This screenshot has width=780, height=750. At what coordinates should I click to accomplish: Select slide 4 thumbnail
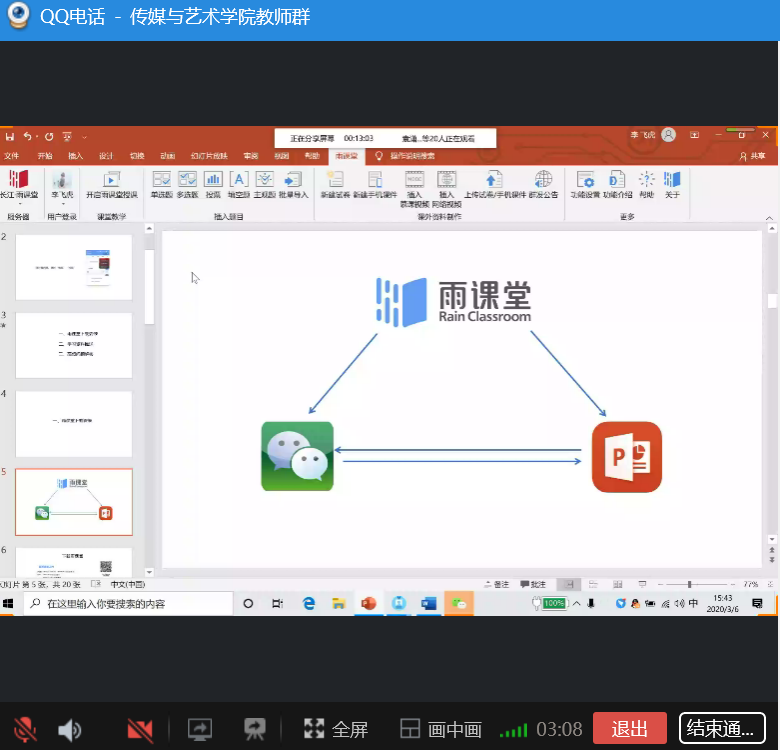(74, 424)
